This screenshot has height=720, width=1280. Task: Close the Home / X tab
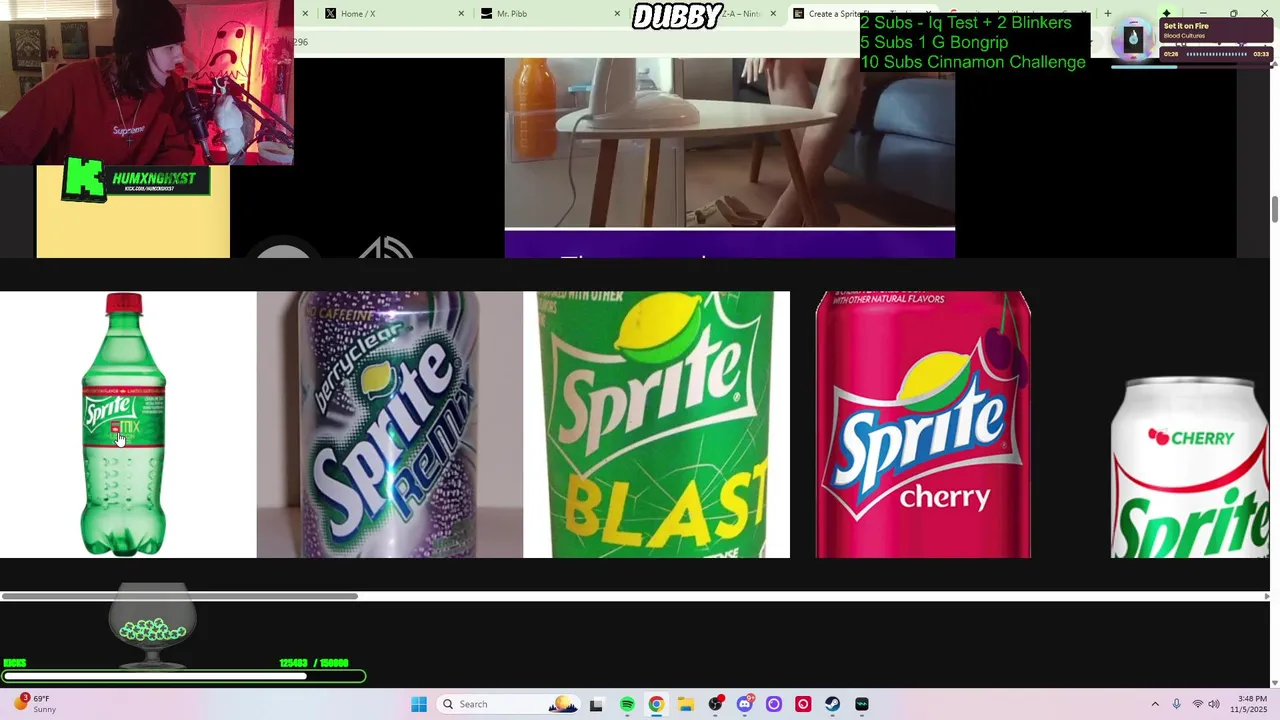coord(461,14)
